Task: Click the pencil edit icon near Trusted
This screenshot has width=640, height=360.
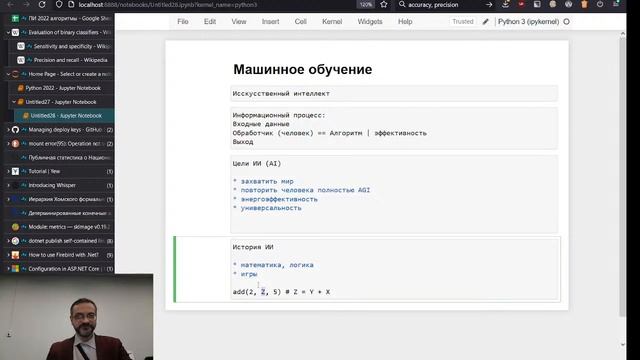Action: coord(485,22)
